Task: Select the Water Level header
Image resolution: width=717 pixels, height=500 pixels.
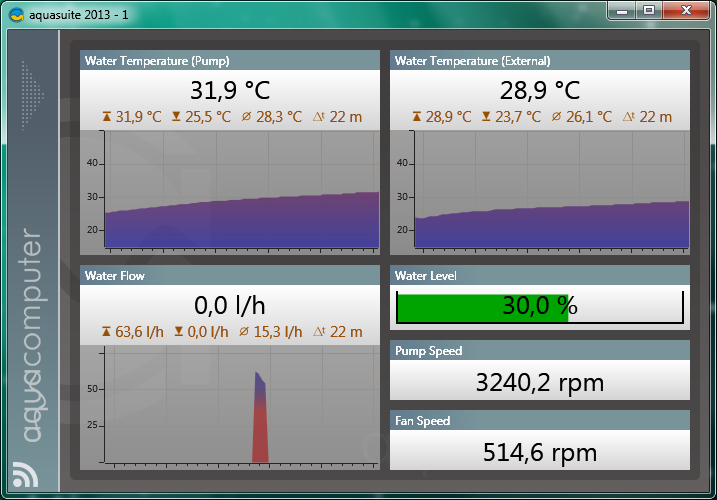Action: click(x=540, y=275)
